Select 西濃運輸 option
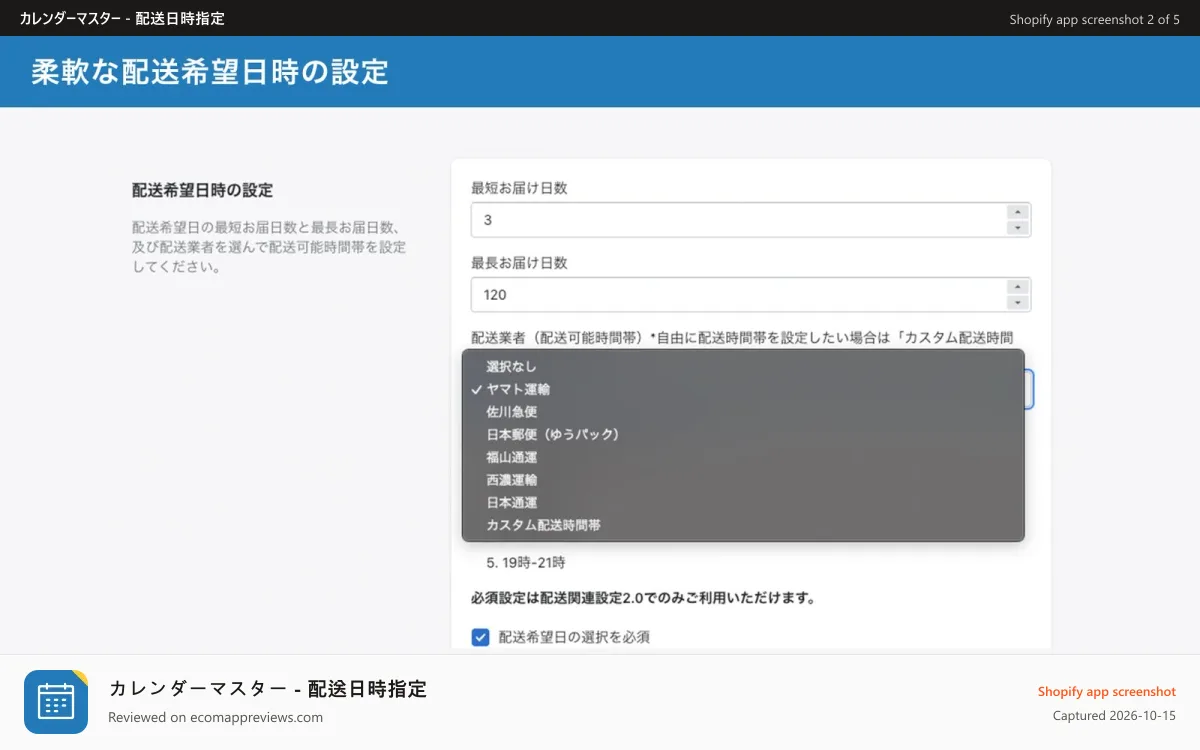1200x750 pixels. tap(743, 480)
